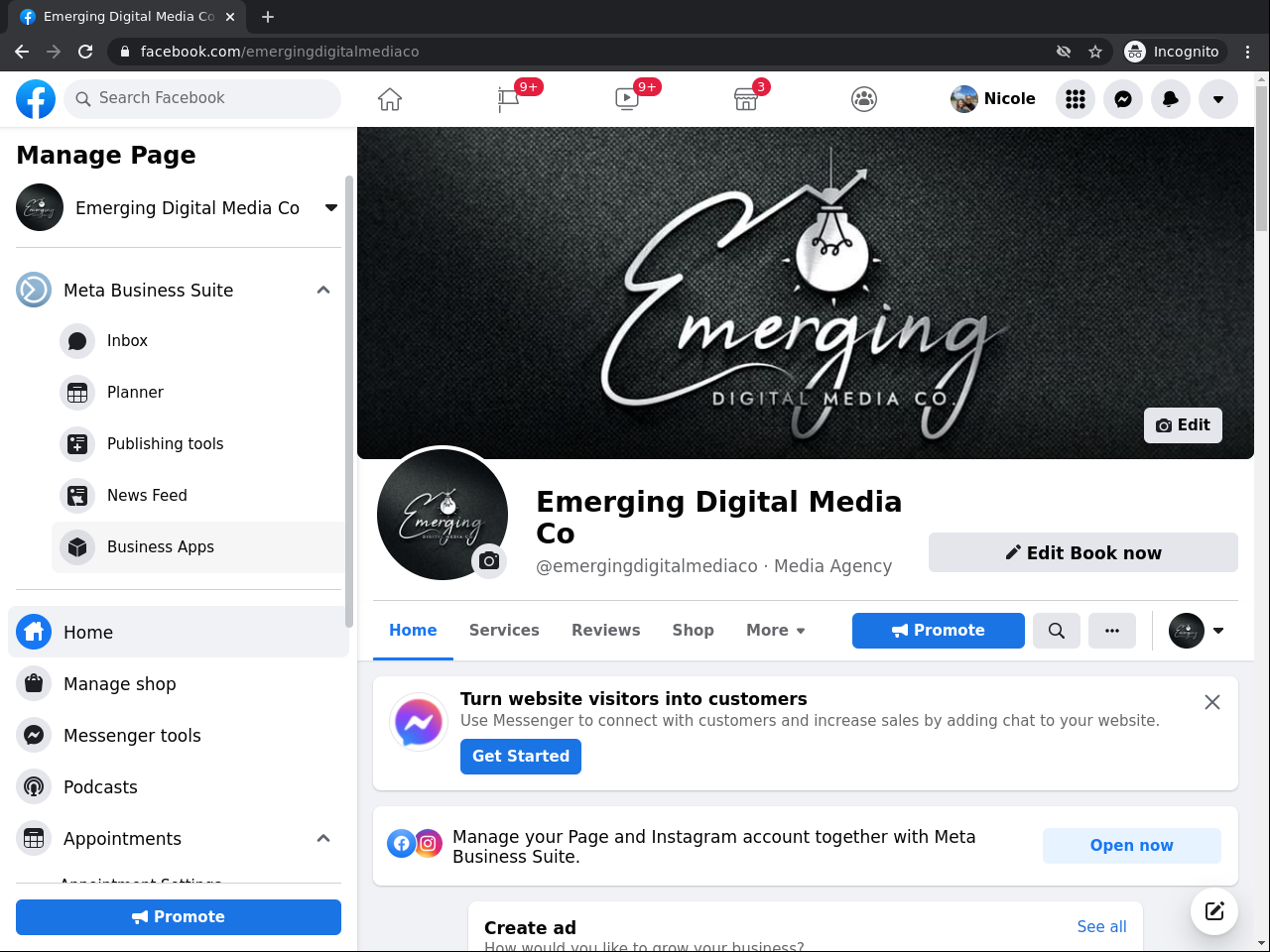Edit the cover photo
The image size is (1270, 952).
coord(1183,425)
